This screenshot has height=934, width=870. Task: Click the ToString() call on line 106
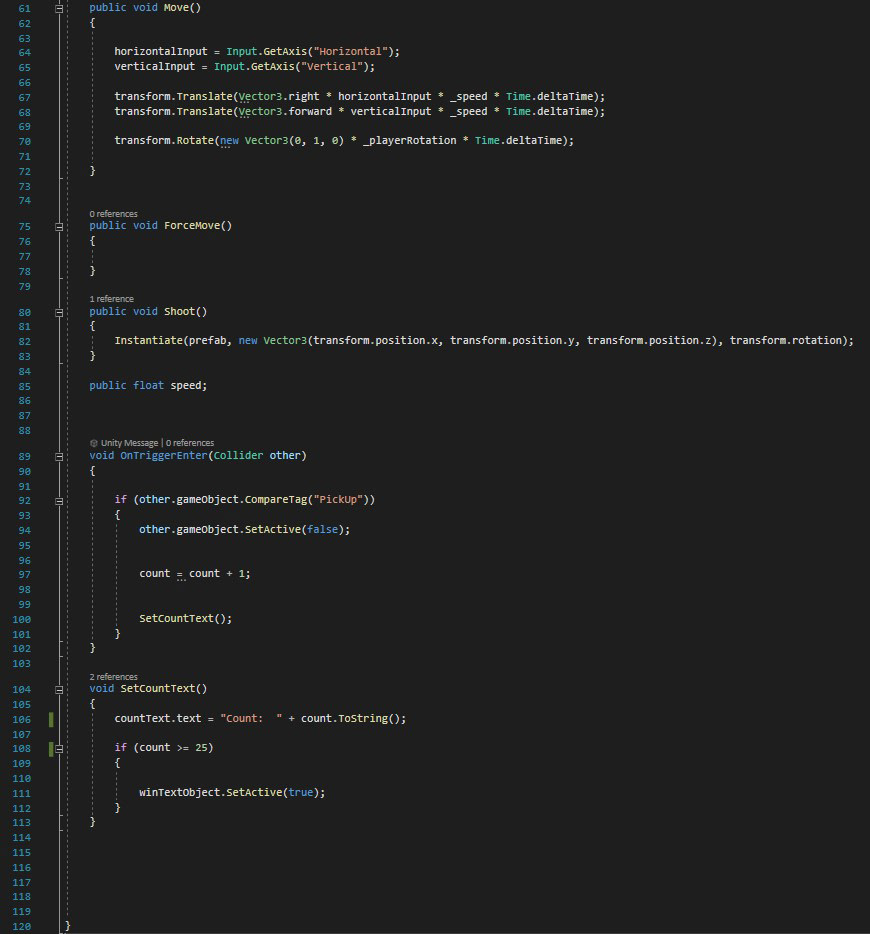point(369,719)
